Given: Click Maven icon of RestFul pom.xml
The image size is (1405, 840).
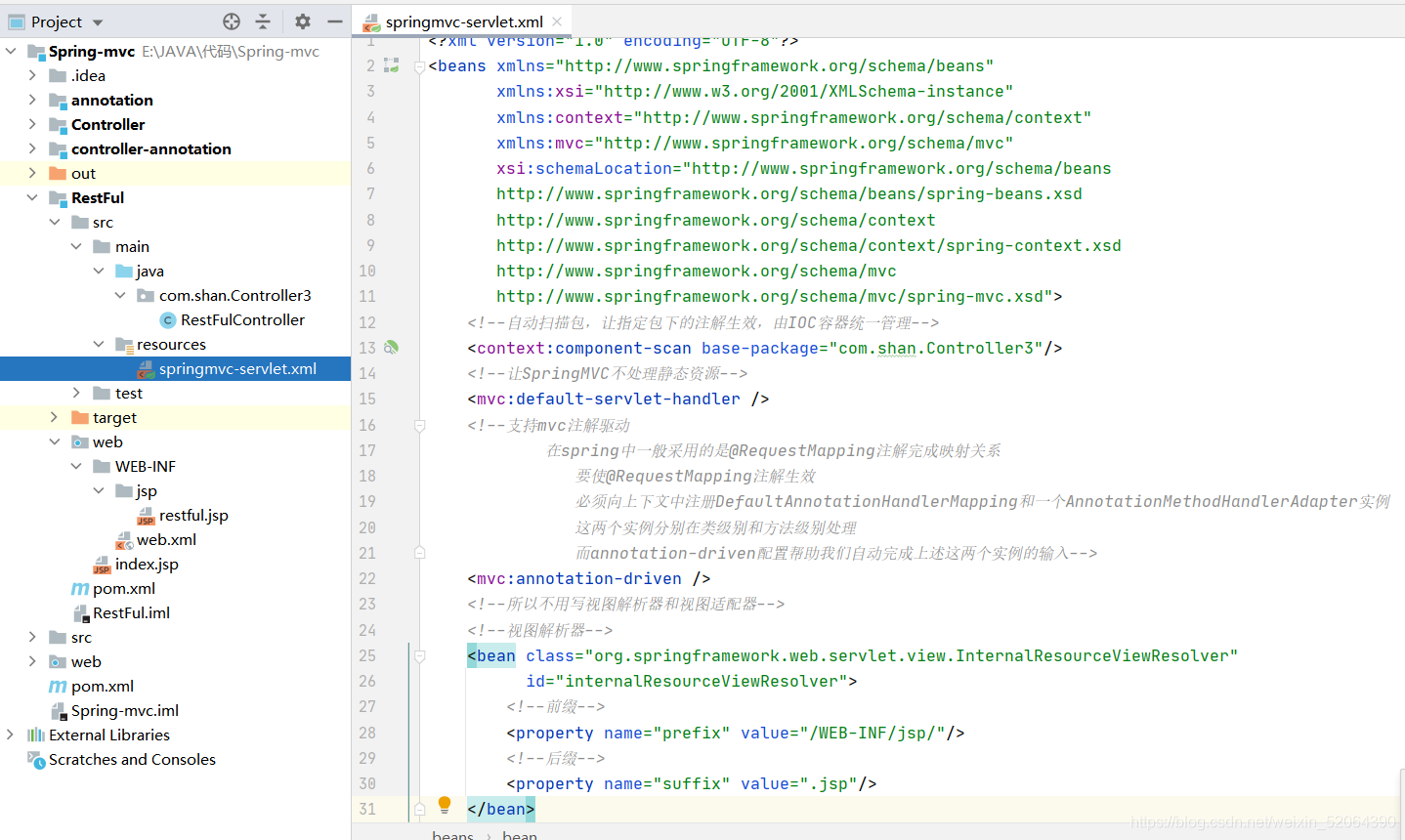Looking at the screenshot, I should [80, 589].
